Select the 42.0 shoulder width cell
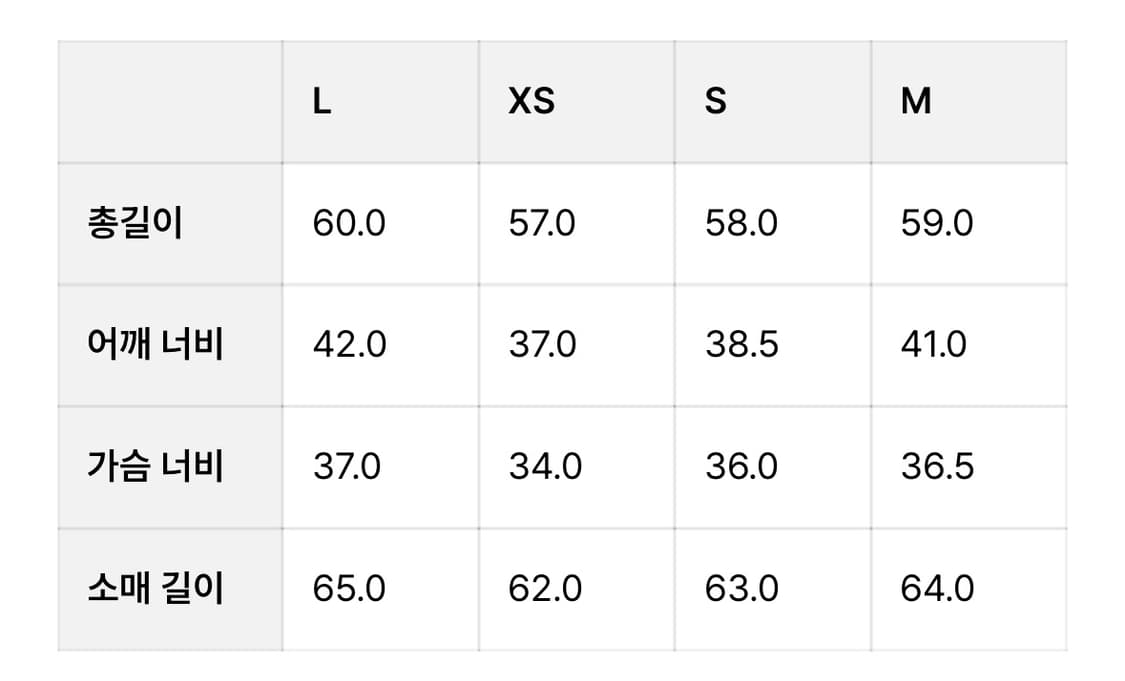 point(349,345)
